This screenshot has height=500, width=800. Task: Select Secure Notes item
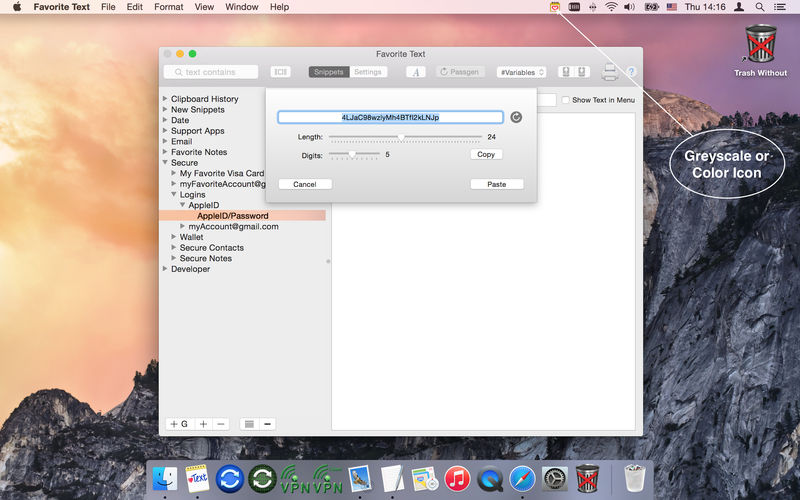(x=205, y=258)
